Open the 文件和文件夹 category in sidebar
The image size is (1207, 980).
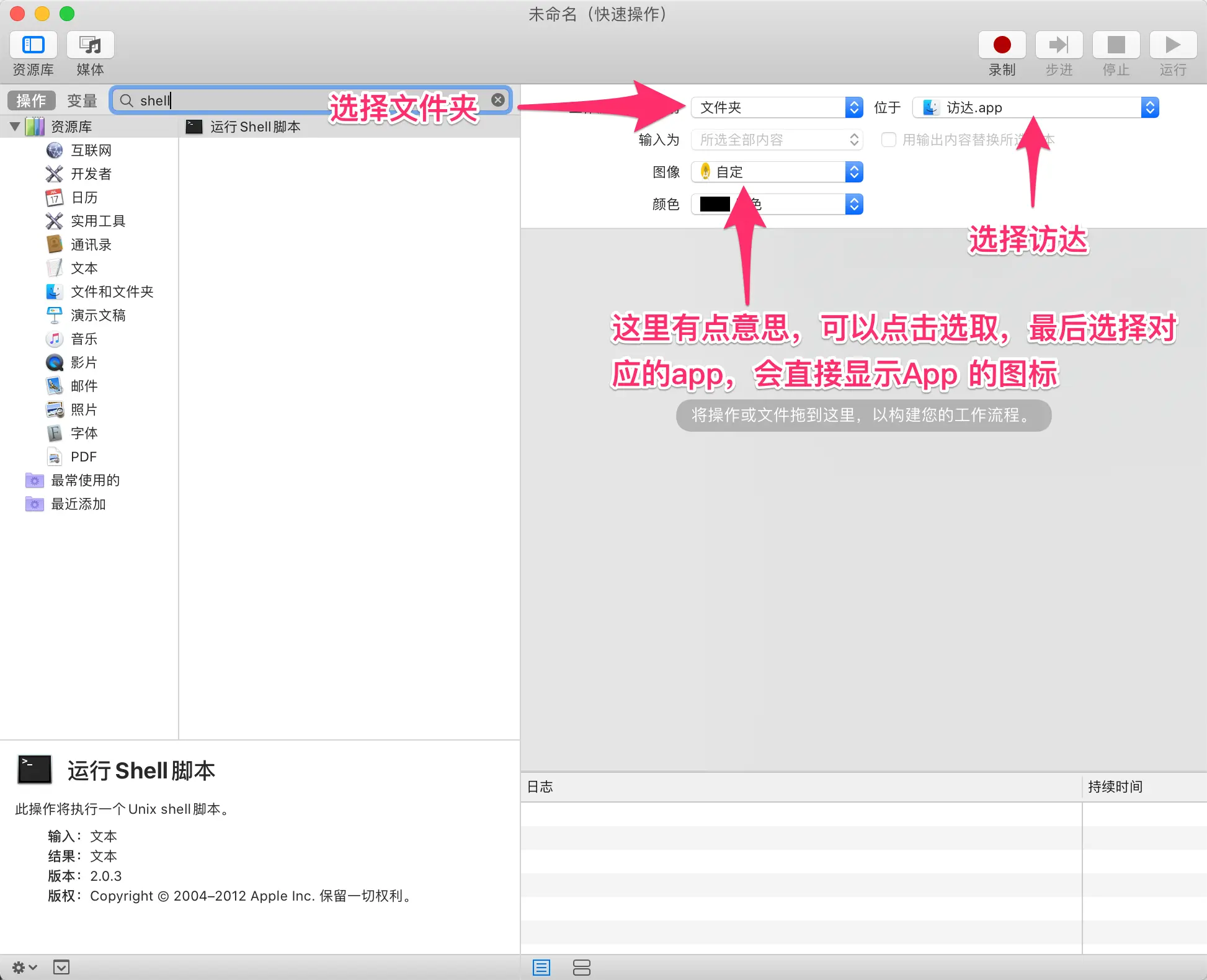(112, 292)
